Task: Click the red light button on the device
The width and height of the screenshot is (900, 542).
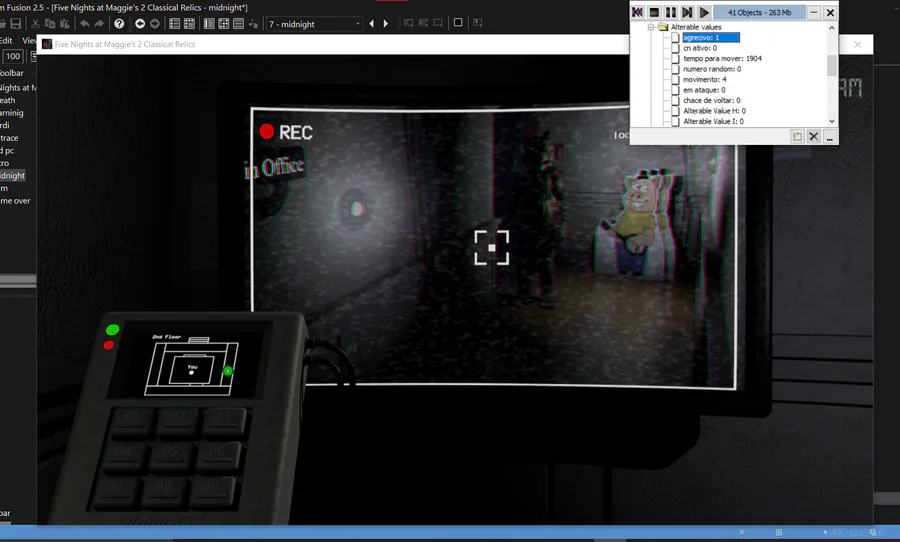Action: pyautogui.click(x=108, y=345)
